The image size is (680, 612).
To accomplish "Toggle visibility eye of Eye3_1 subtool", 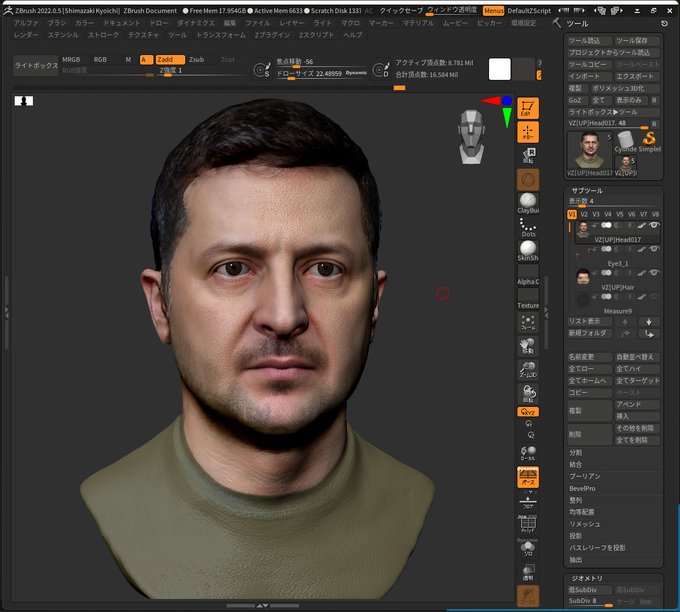I will (655, 249).
